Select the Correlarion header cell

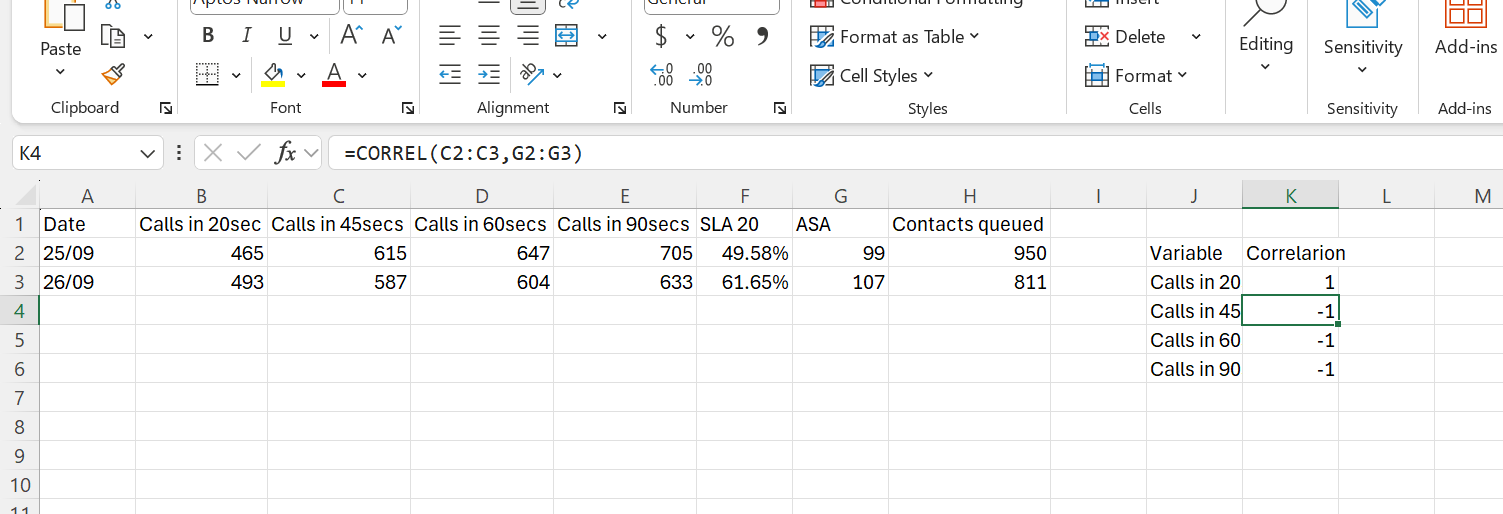tap(1290, 253)
